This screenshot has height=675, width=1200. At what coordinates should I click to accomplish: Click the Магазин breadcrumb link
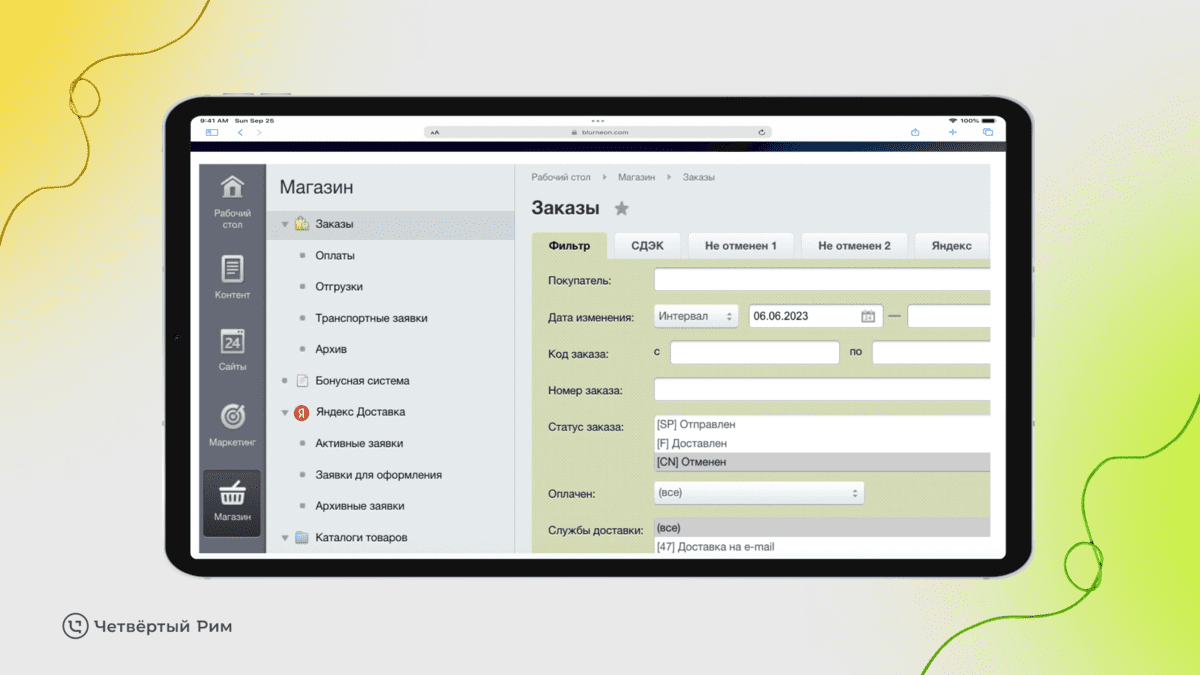click(636, 177)
